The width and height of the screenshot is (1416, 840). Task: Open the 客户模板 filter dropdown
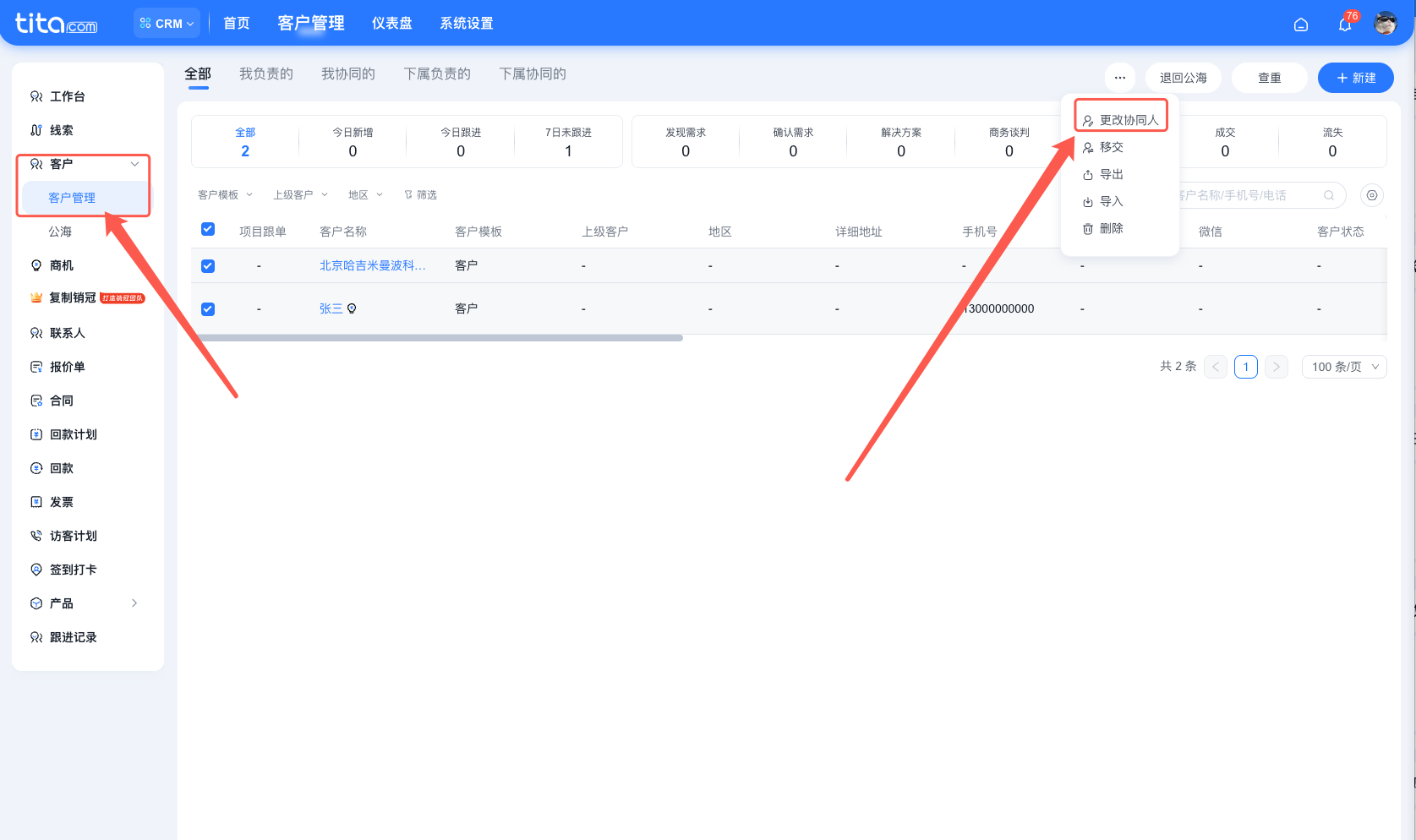tap(225, 195)
